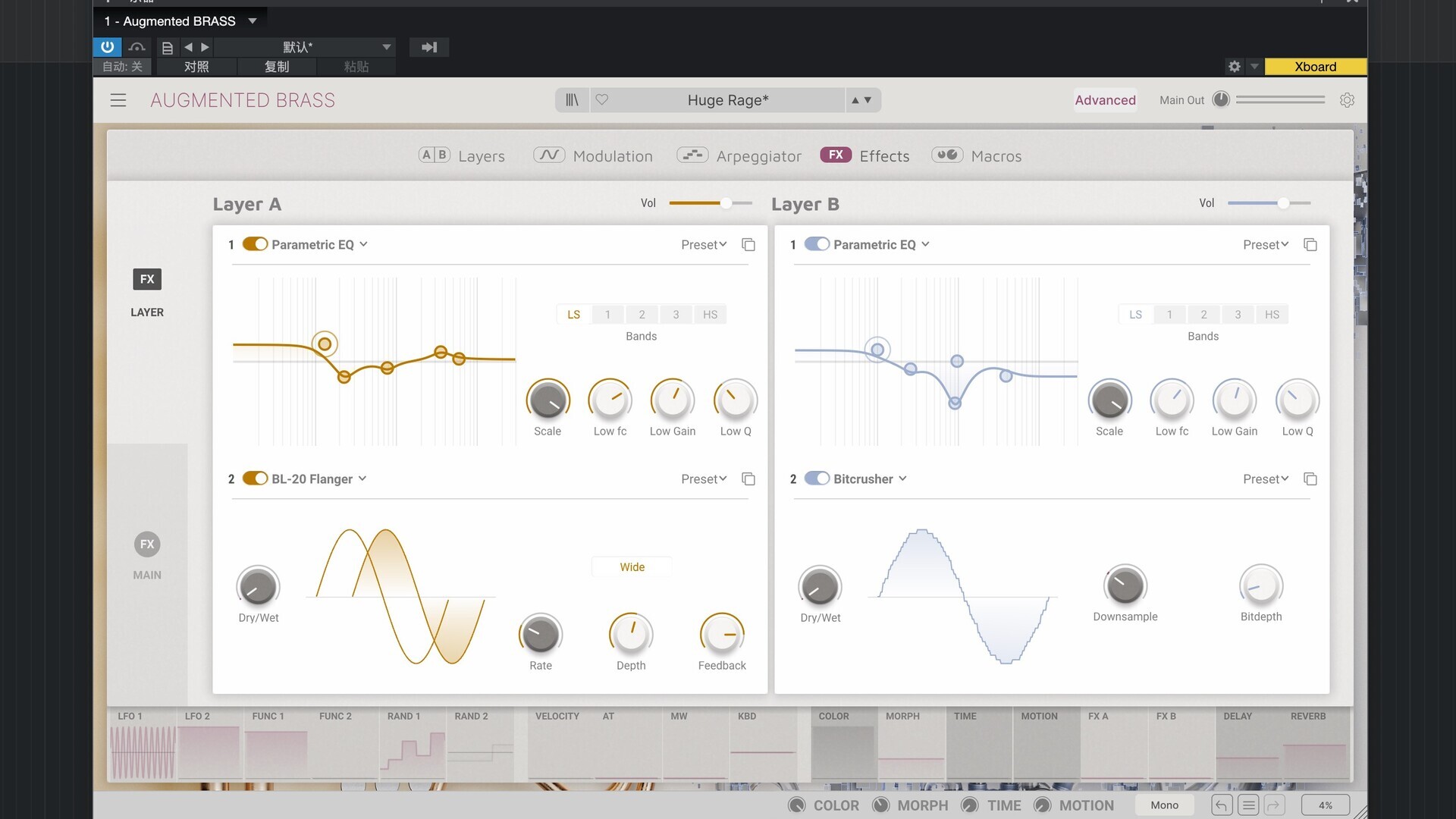Open the LFO 1 modulation tab
The height and width of the screenshot is (819, 1456).
tap(143, 745)
